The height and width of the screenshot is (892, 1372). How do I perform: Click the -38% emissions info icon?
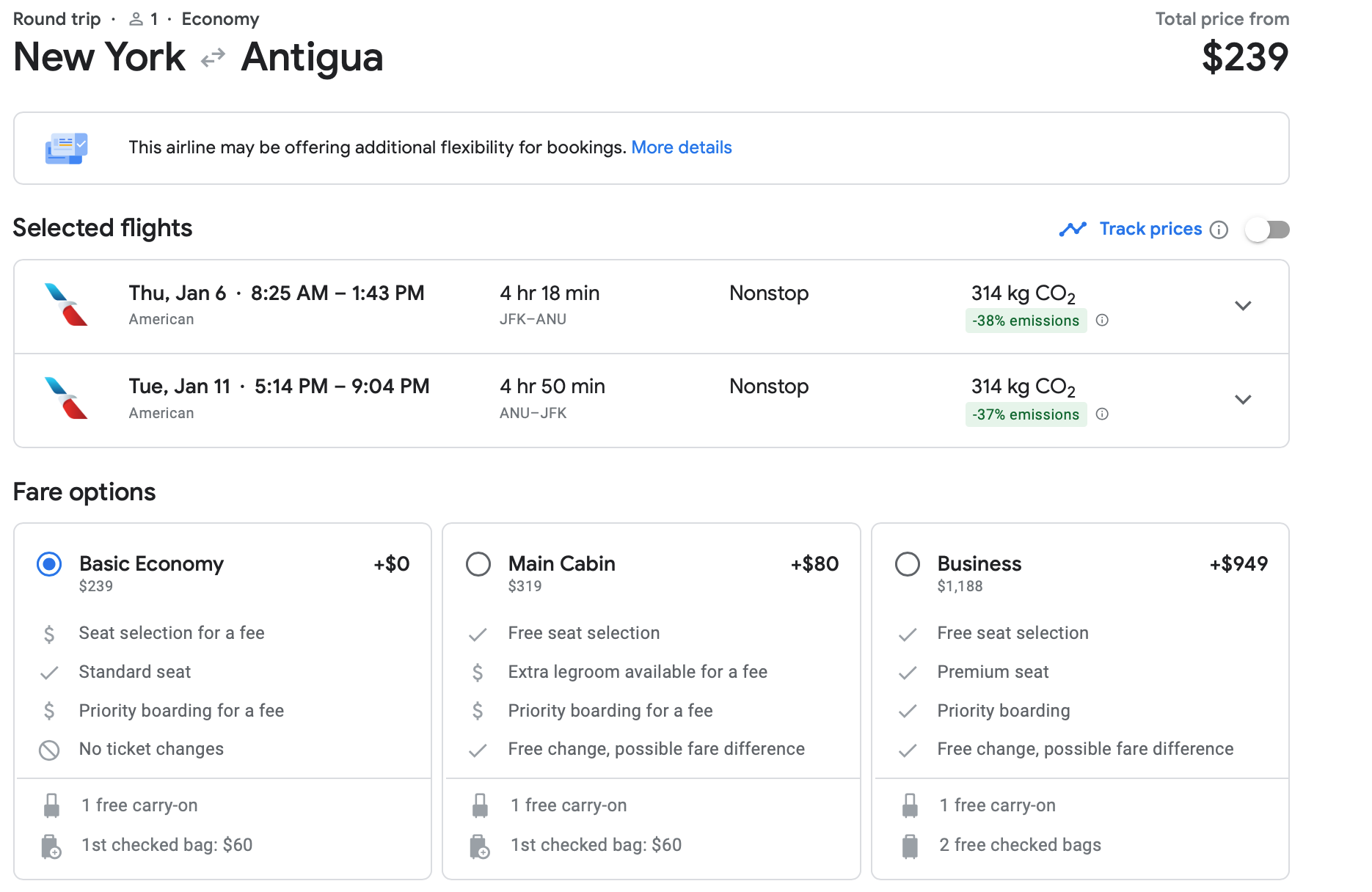(x=1102, y=320)
